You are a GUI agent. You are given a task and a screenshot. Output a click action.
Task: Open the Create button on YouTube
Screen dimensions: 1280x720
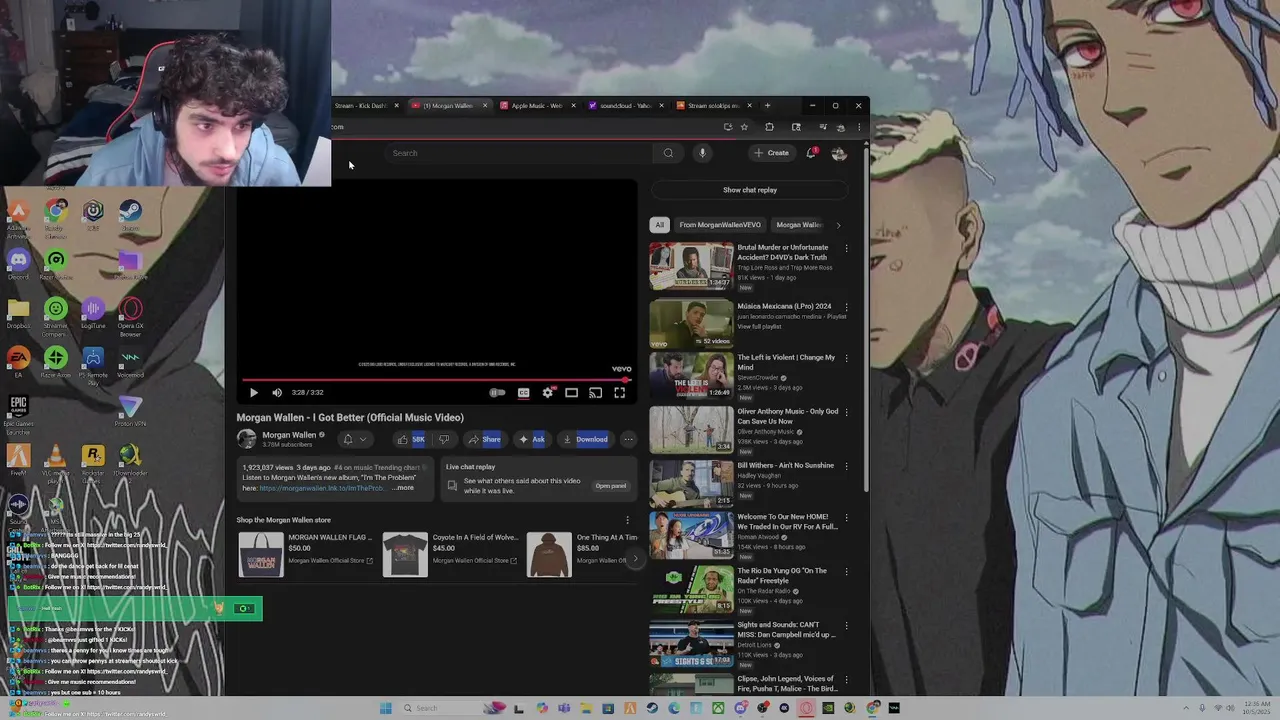(772, 153)
